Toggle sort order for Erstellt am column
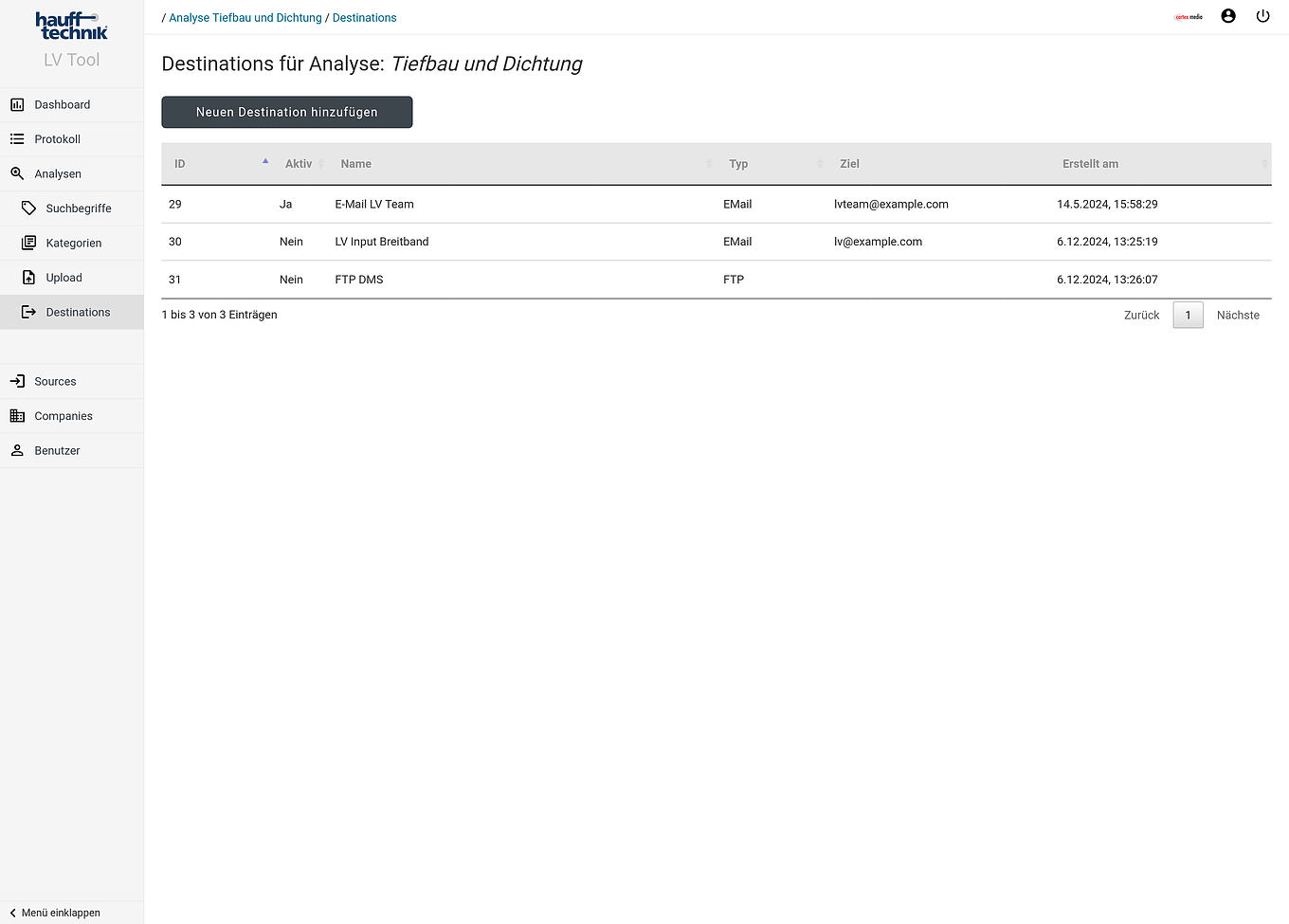 click(1264, 163)
